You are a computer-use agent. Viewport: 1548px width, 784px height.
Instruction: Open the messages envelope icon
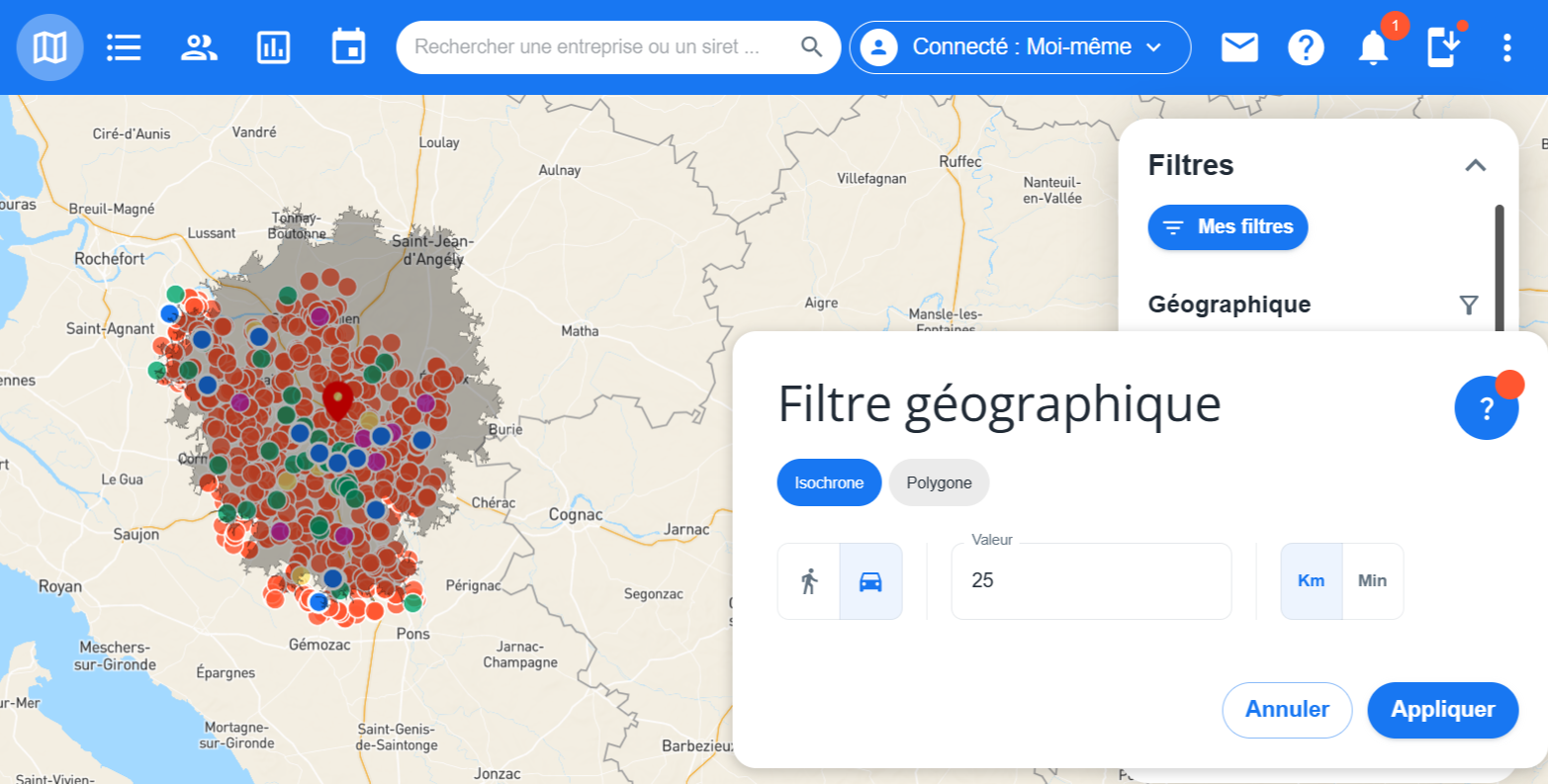click(x=1239, y=46)
